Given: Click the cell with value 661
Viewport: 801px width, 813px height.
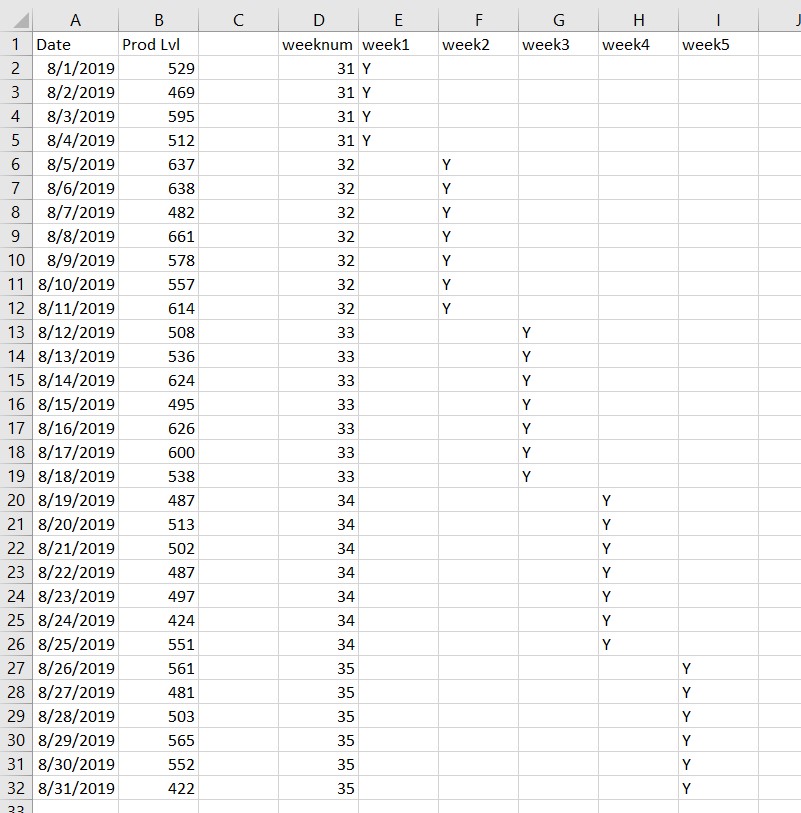Looking at the screenshot, I should pyautogui.click(x=158, y=236).
